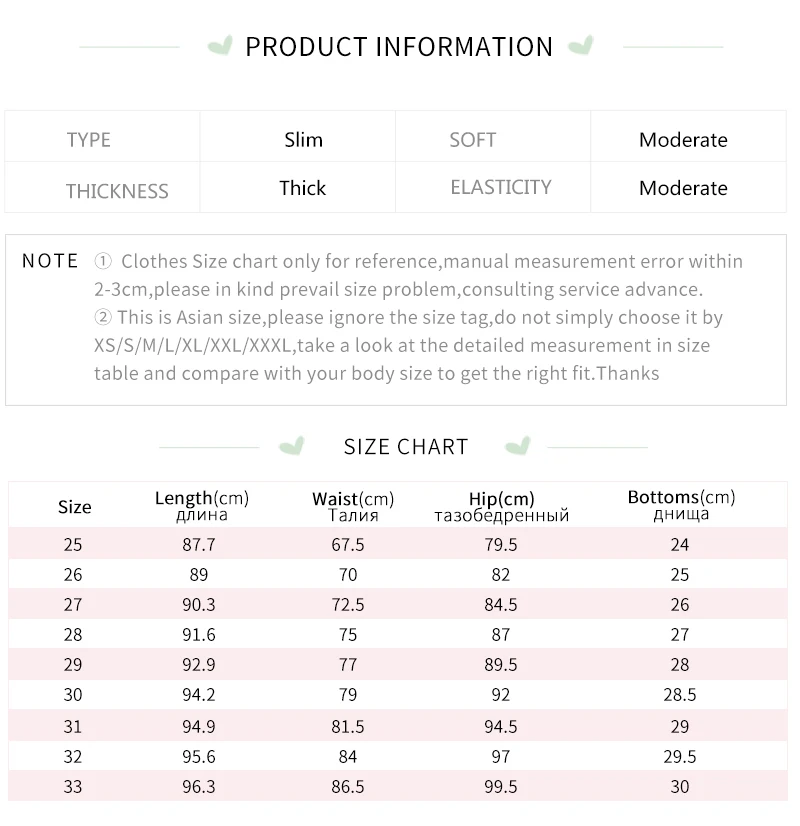Select the PRODUCT INFORMATION heading
The height and width of the screenshot is (826, 800).
click(x=399, y=47)
